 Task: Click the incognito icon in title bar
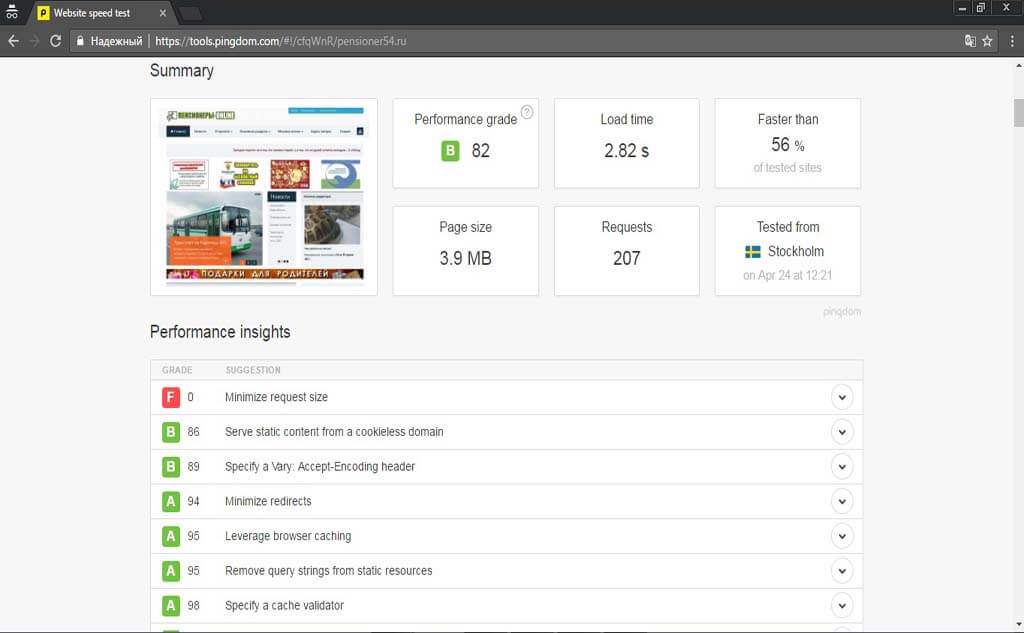point(12,12)
